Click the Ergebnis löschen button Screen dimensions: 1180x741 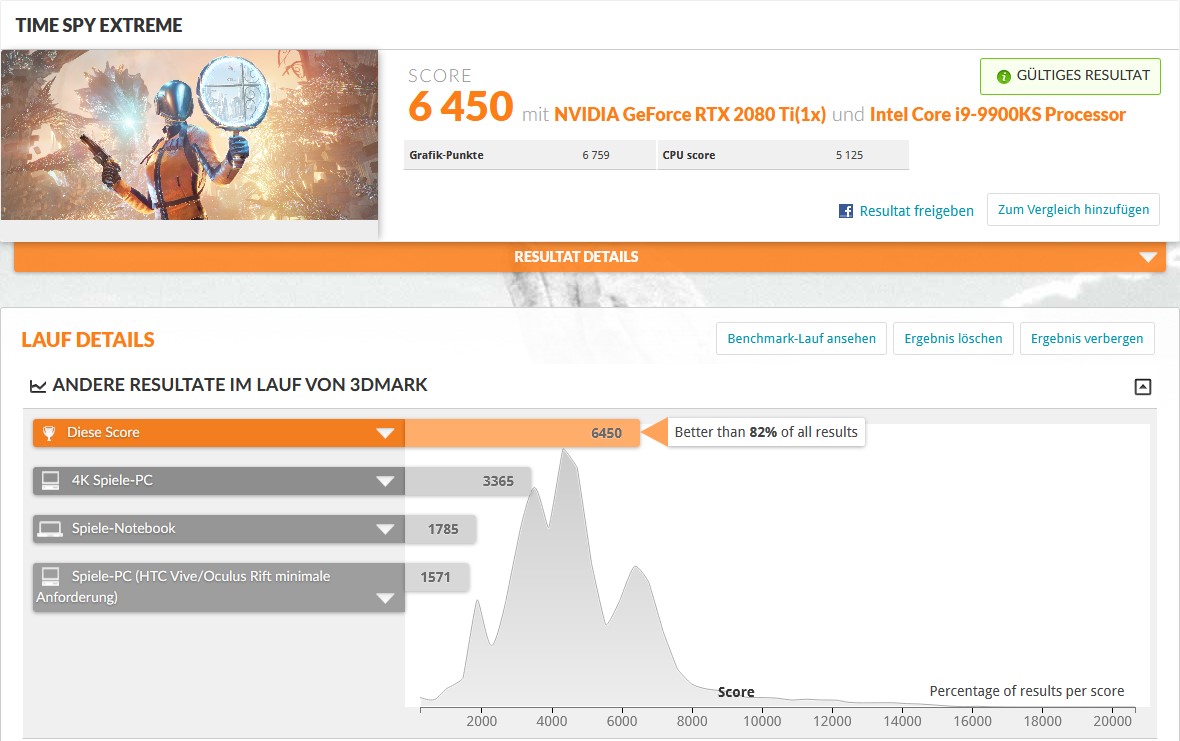[x=953, y=339]
